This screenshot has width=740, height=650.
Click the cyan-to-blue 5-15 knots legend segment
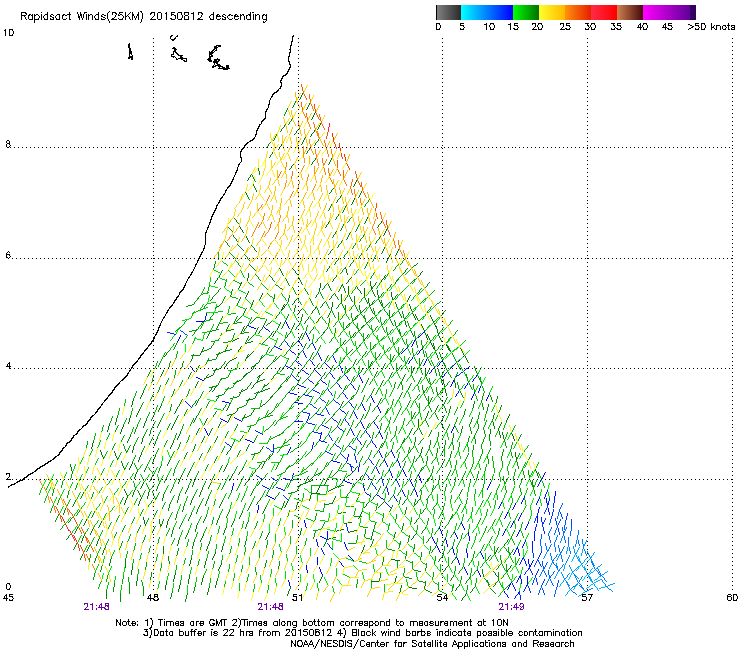[487, 12]
